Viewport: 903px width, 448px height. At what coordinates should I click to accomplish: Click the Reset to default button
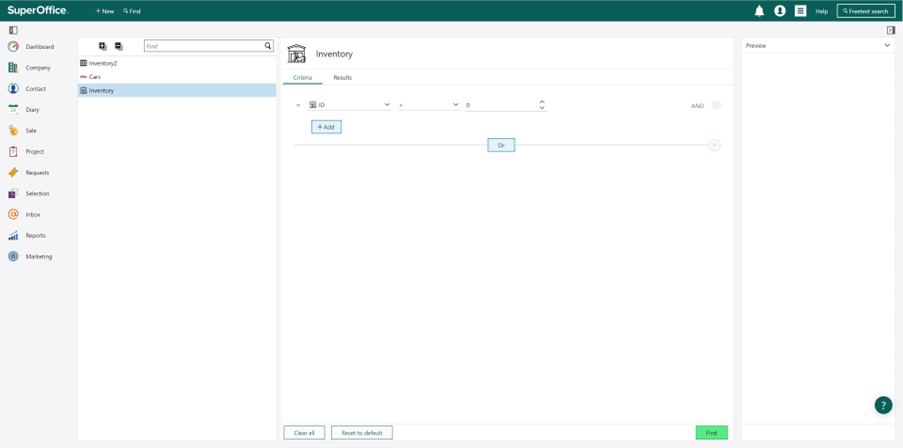[x=362, y=433]
